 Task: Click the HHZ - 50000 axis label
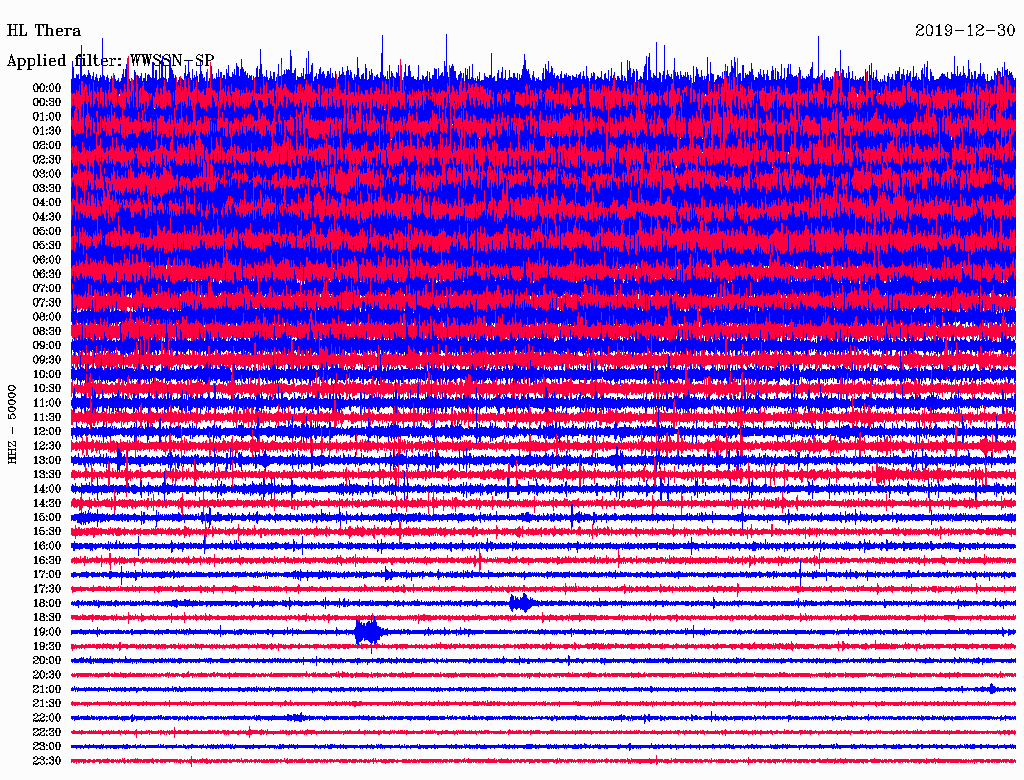[x=13, y=423]
